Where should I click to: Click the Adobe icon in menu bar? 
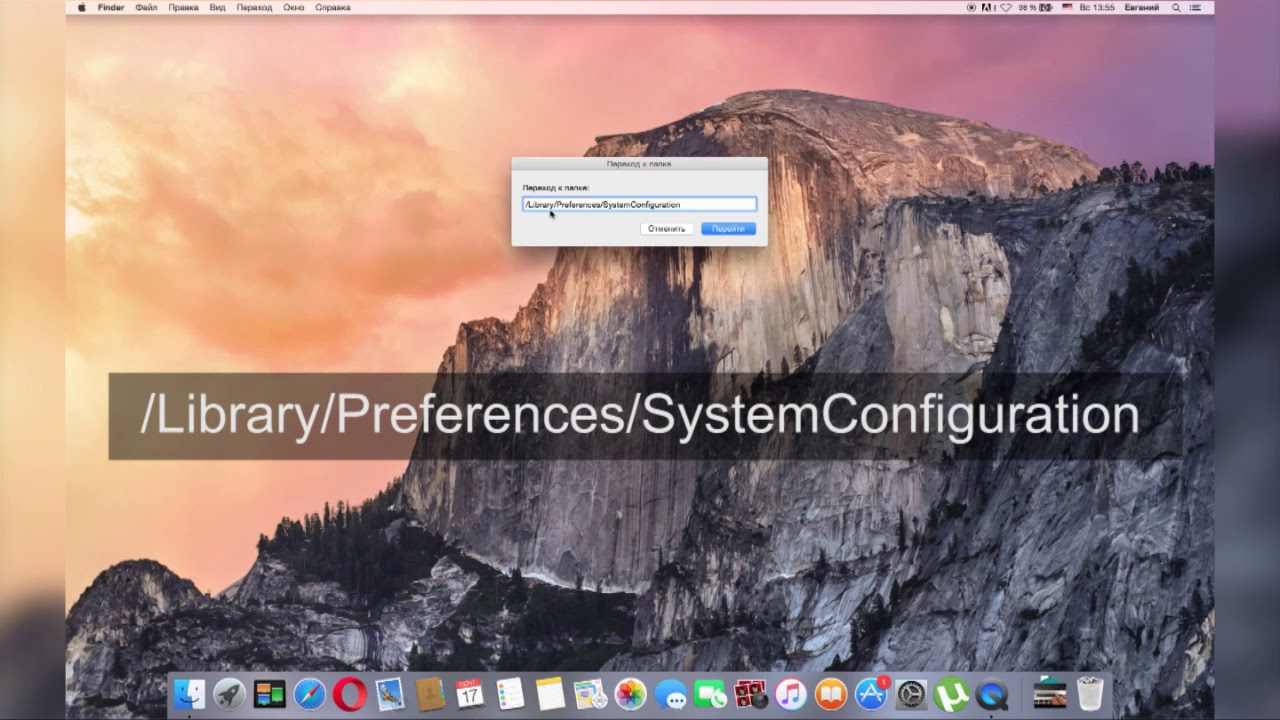[x=986, y=7]
